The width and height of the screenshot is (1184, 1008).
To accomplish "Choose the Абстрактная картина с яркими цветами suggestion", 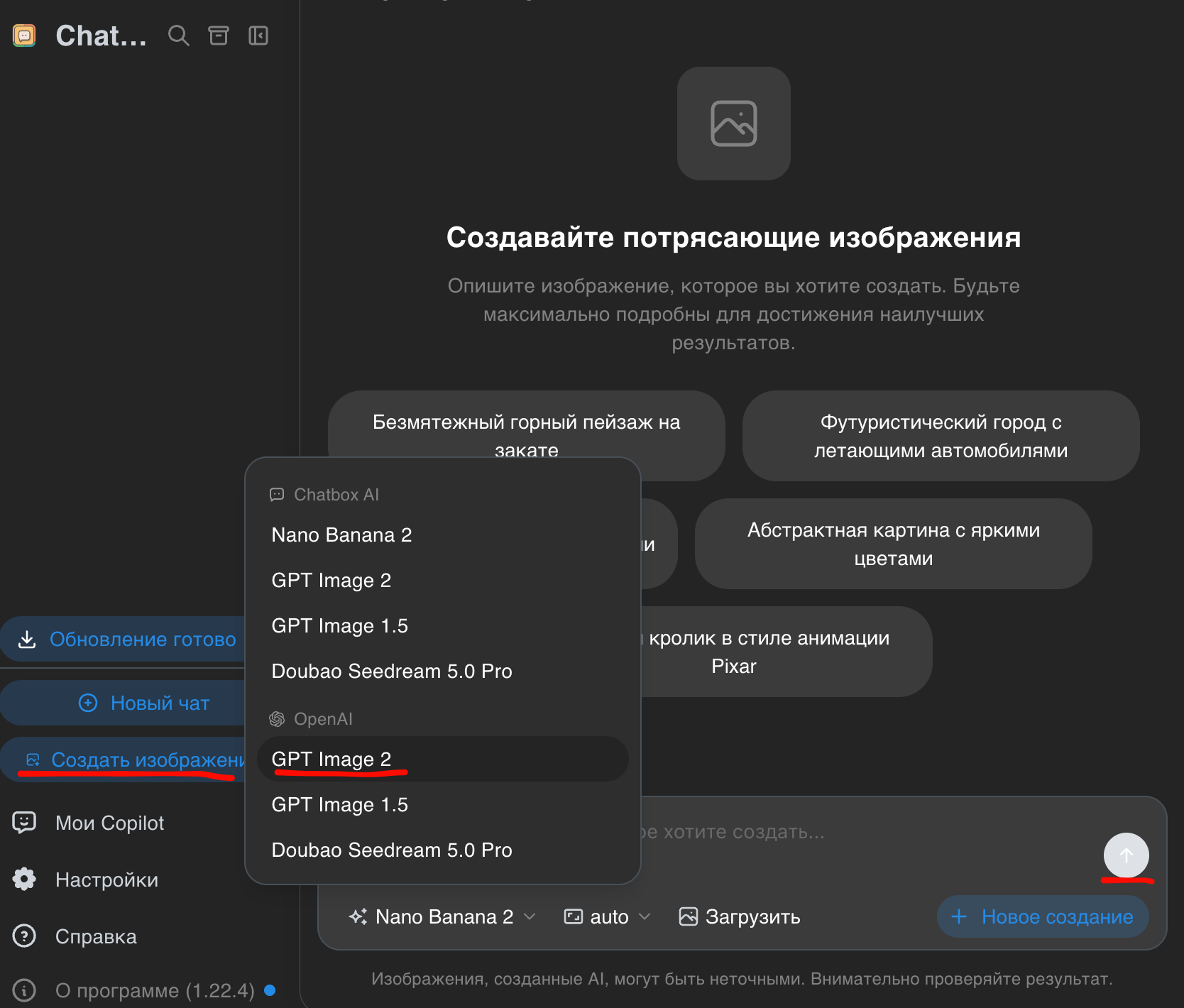I will point(893,544).
